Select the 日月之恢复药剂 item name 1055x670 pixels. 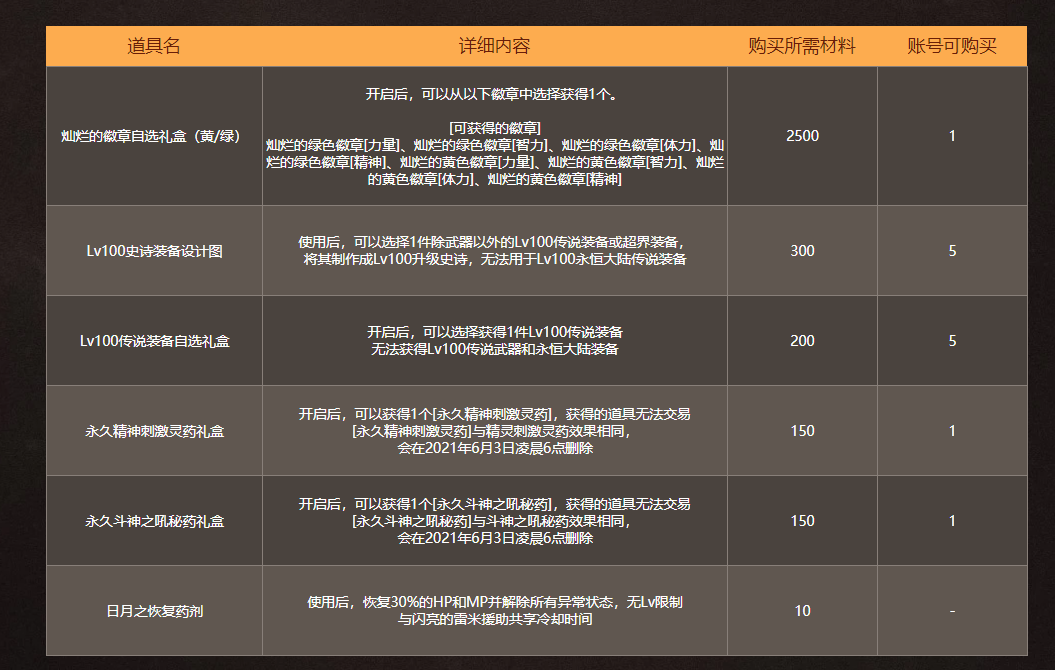tap(154, 611)
